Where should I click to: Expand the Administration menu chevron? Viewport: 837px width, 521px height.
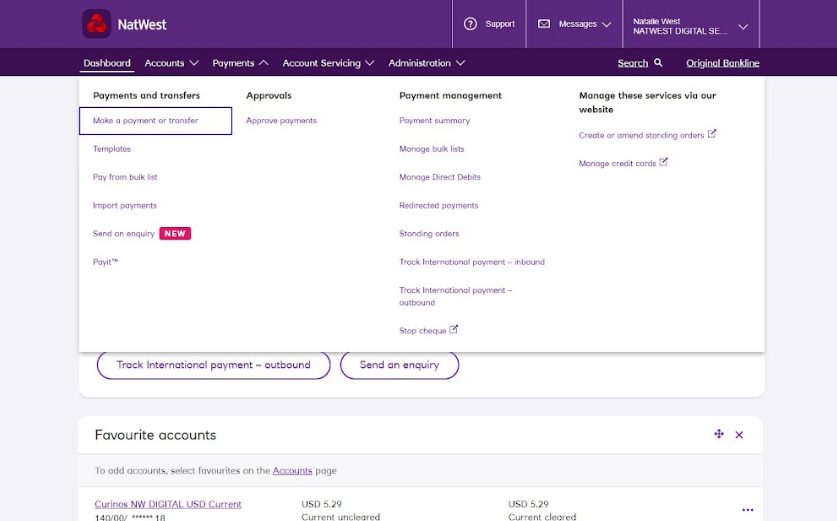(460, 63)
